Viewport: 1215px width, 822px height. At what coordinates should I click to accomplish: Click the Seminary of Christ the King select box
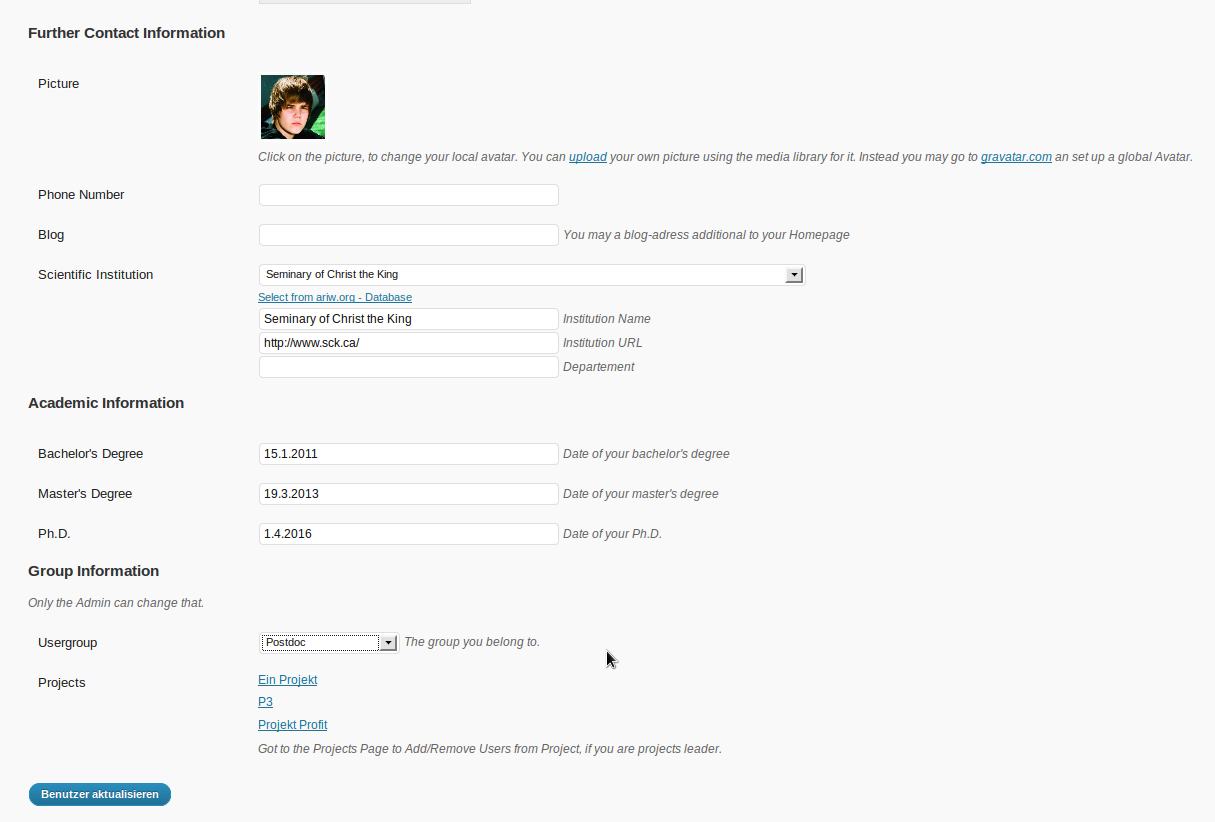[x=531, y=274]
